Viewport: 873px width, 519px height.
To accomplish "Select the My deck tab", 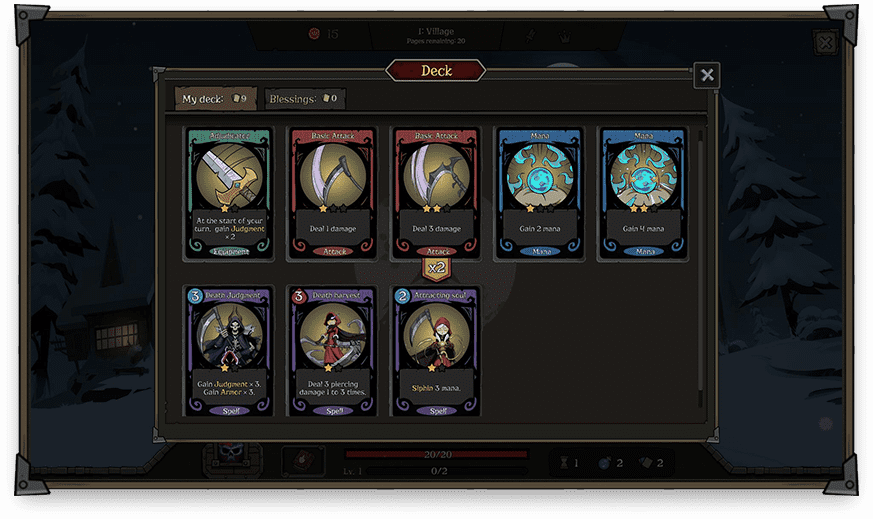I will coord(215,99).
